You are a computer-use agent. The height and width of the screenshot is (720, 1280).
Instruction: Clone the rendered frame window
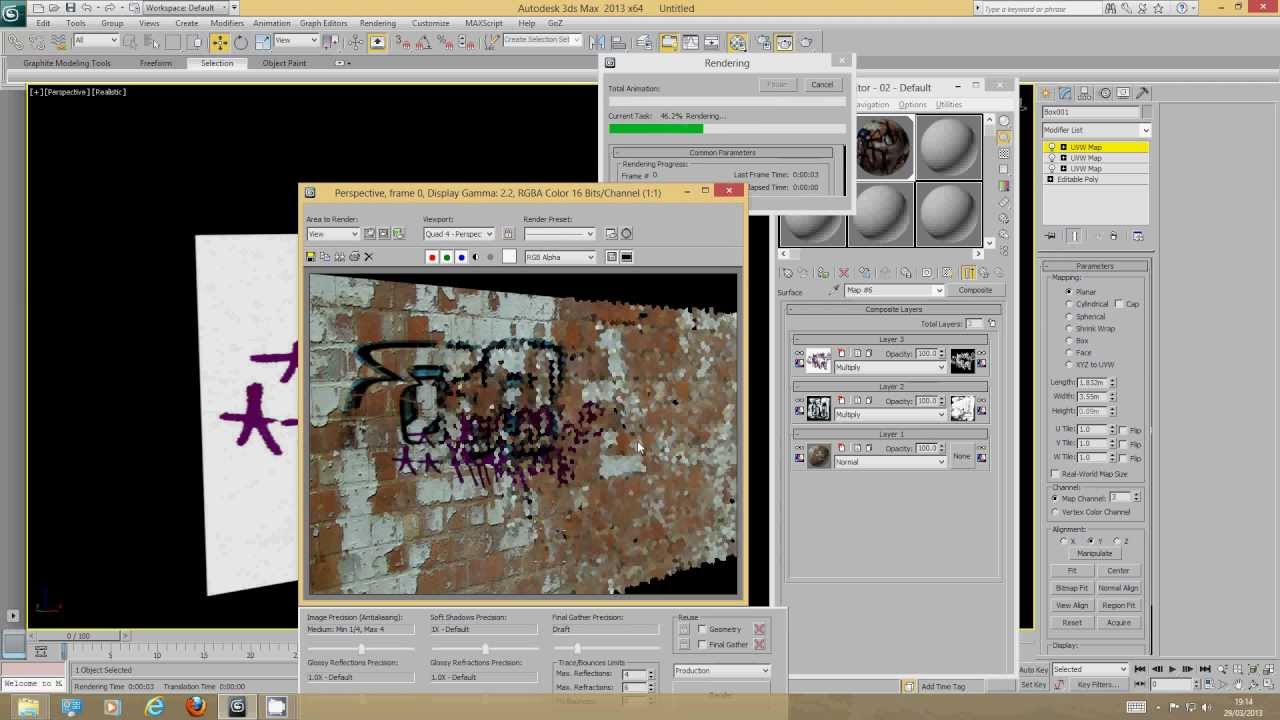point(339,257)
